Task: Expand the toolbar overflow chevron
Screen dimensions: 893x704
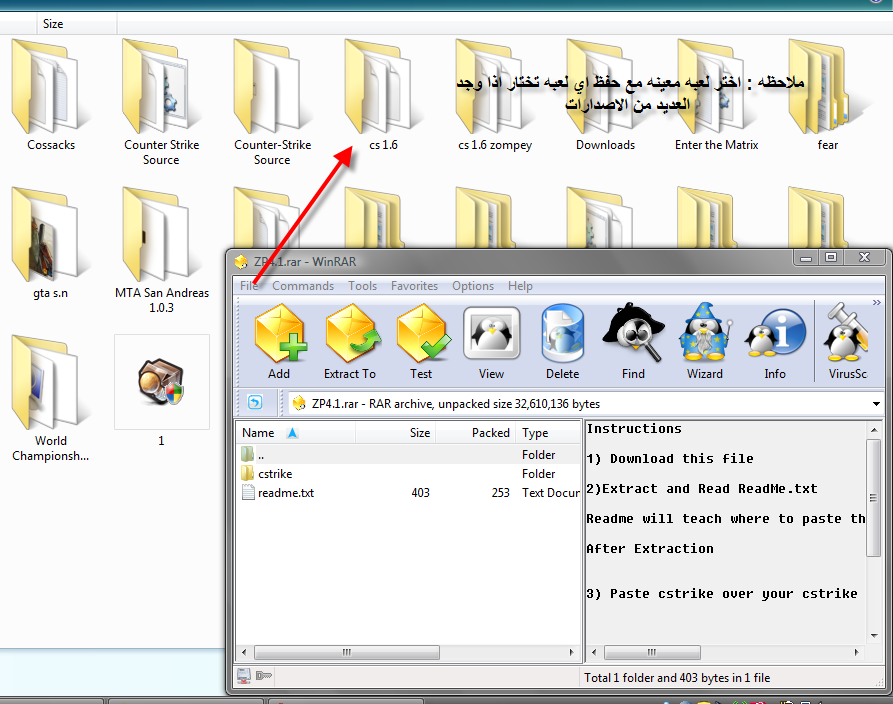Action: point(876,302)
